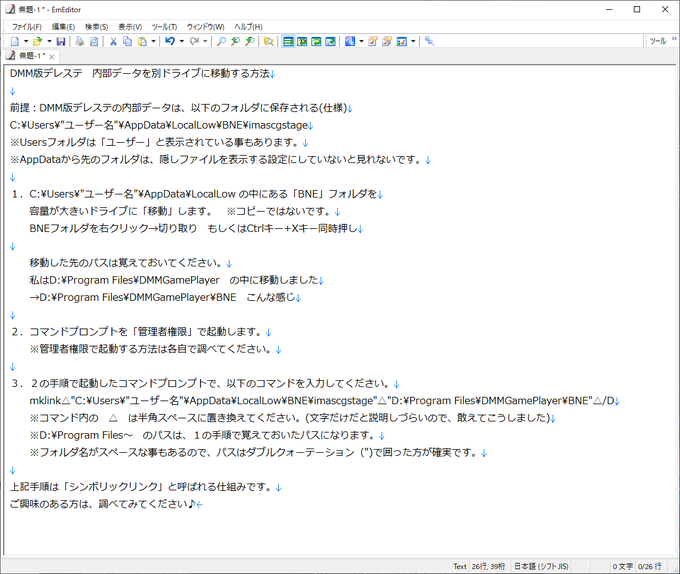Viewport: 680px width, 574px height.
Task: Click the Paste clipboard icon
Action: (142, 41)
